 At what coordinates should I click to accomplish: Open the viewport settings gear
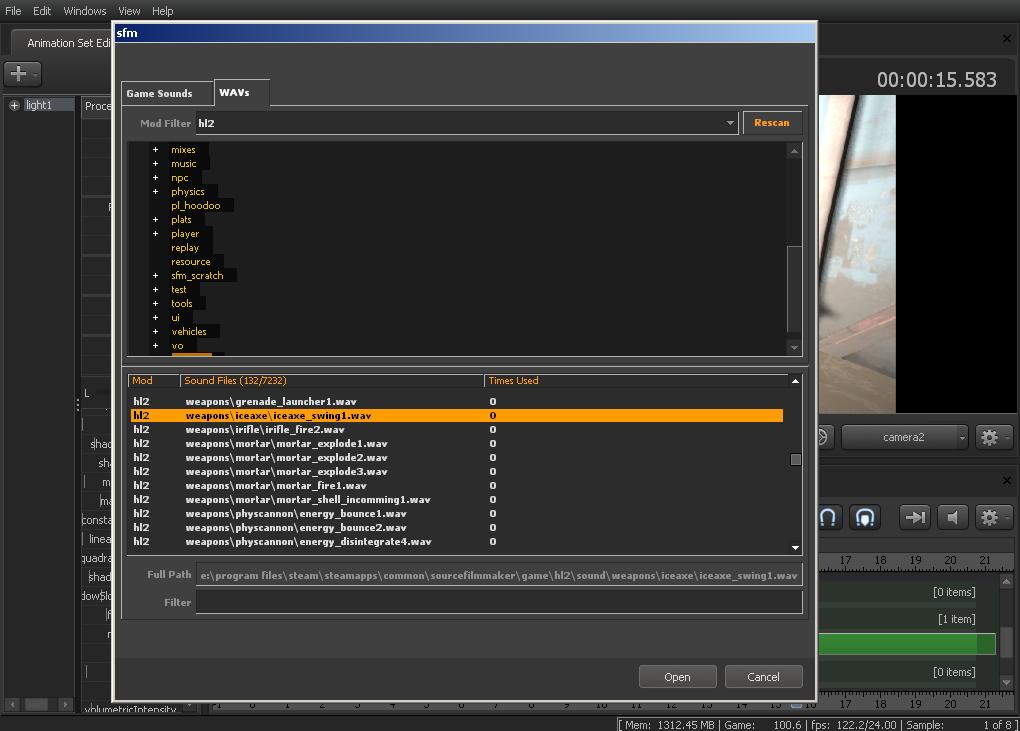pyautogui.click(x=989, y=437)
